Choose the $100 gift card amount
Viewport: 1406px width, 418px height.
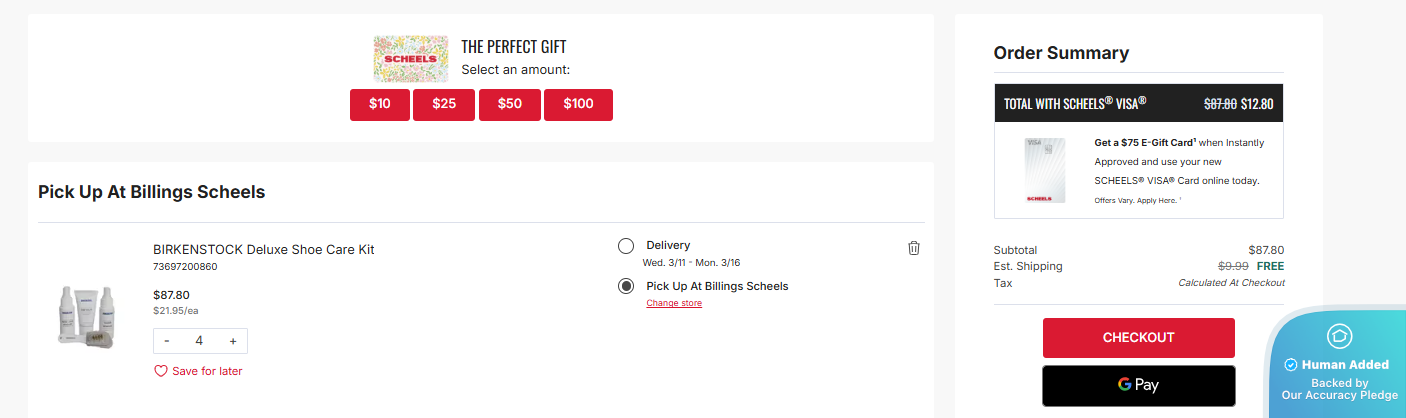pos(578,104)
